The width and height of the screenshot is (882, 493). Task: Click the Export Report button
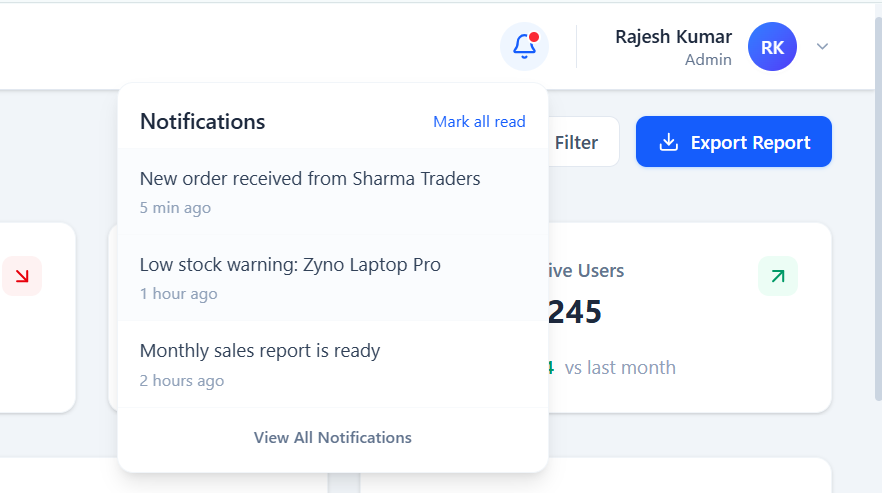(x=733, y=142)
